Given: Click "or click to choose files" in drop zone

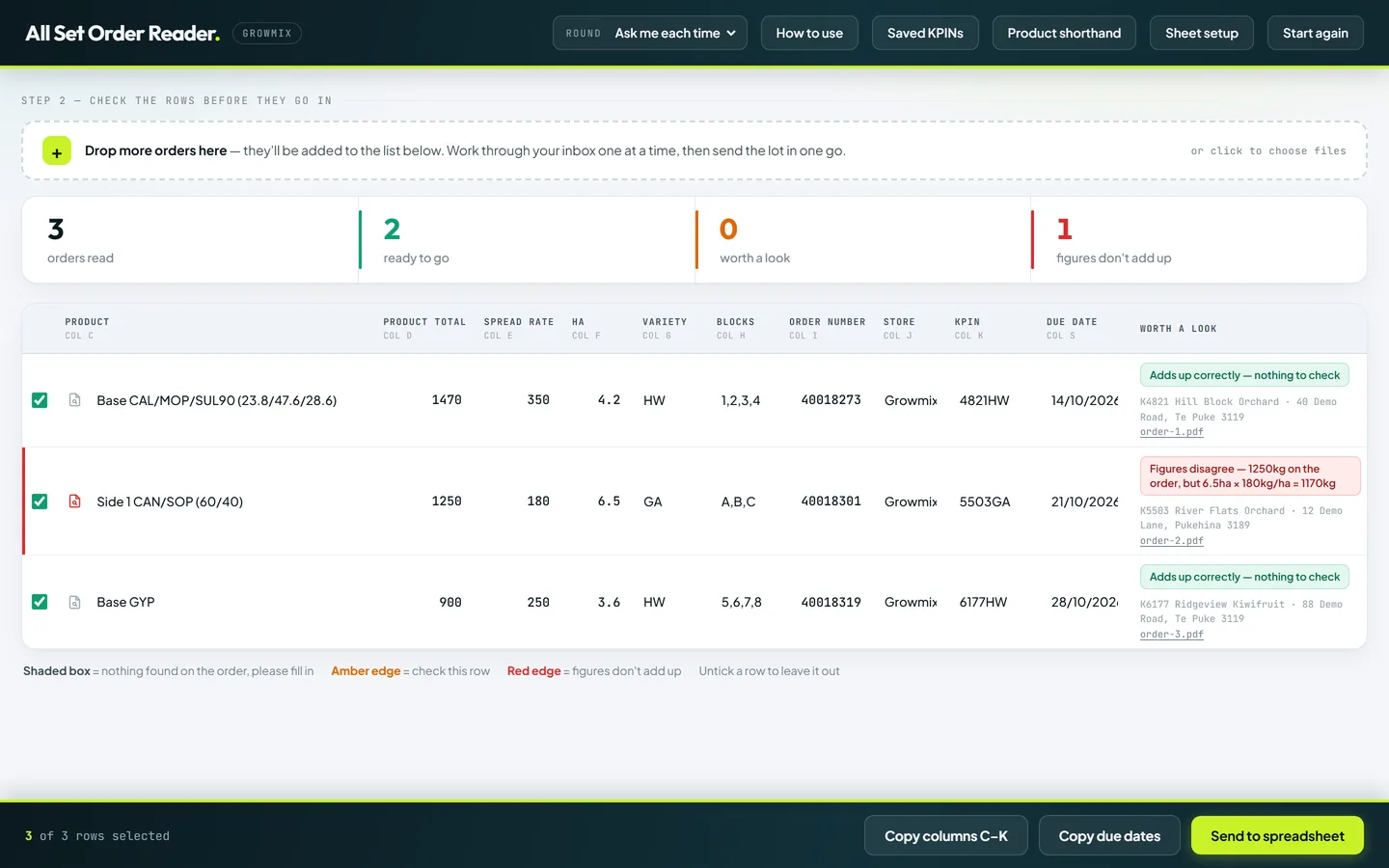Looking at the screenshot, I should (1268, 151).
